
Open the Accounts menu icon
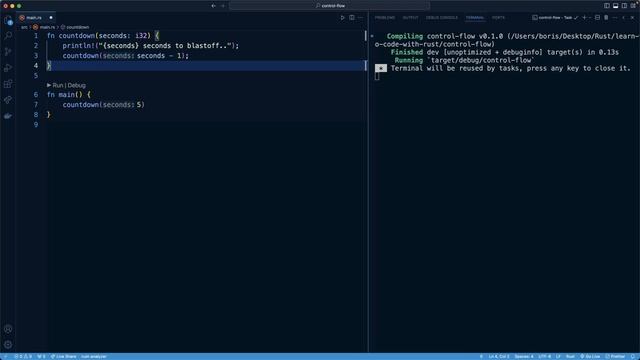(x=8, y=329)
